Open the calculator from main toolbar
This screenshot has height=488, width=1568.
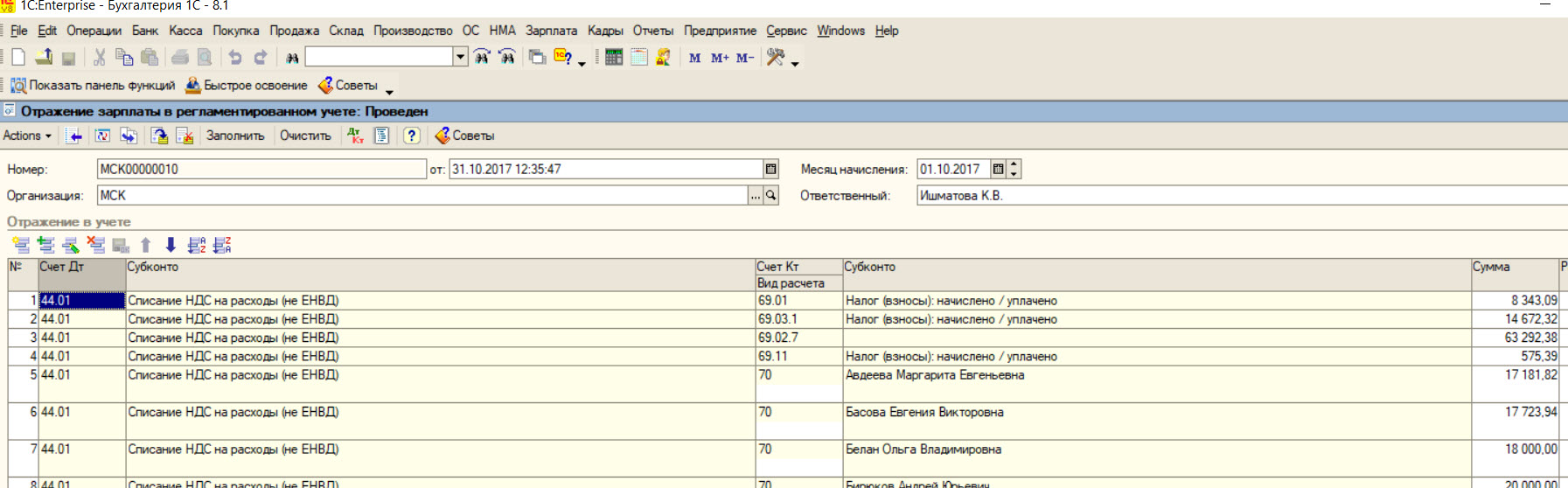[x=614, y=58]
